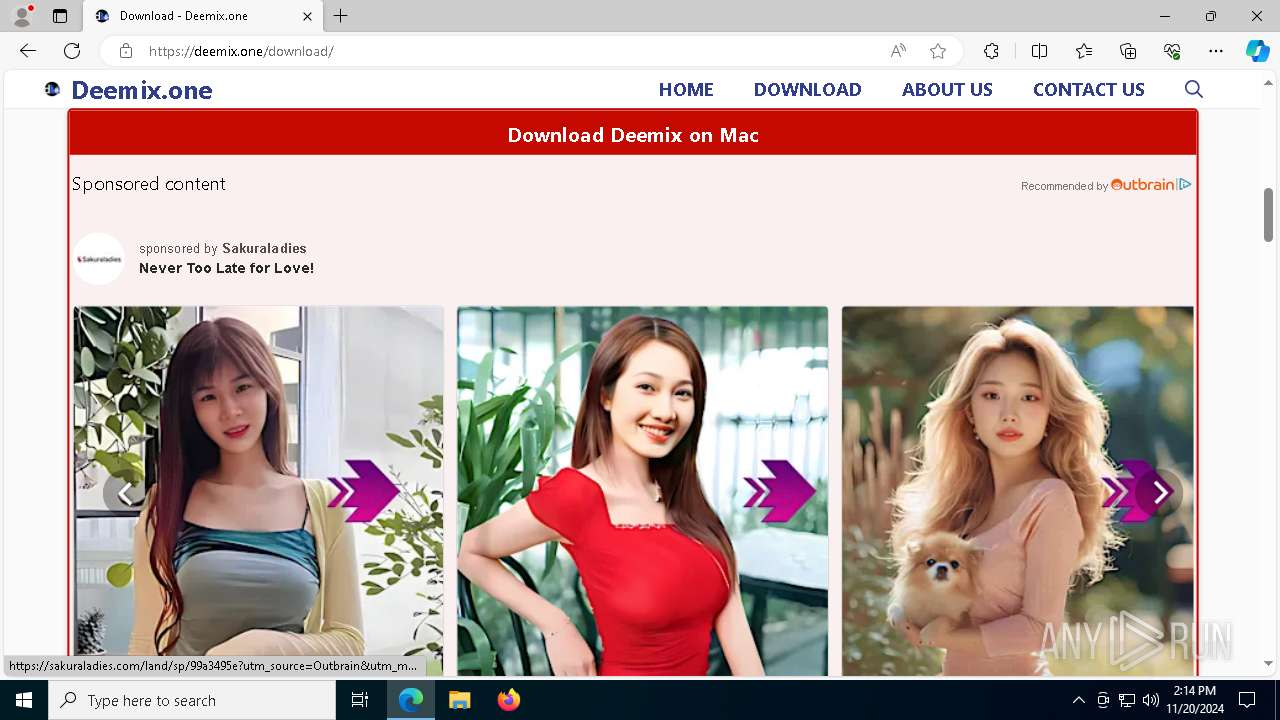Open Microsoft Edge taskbar icon

(411, 700)
